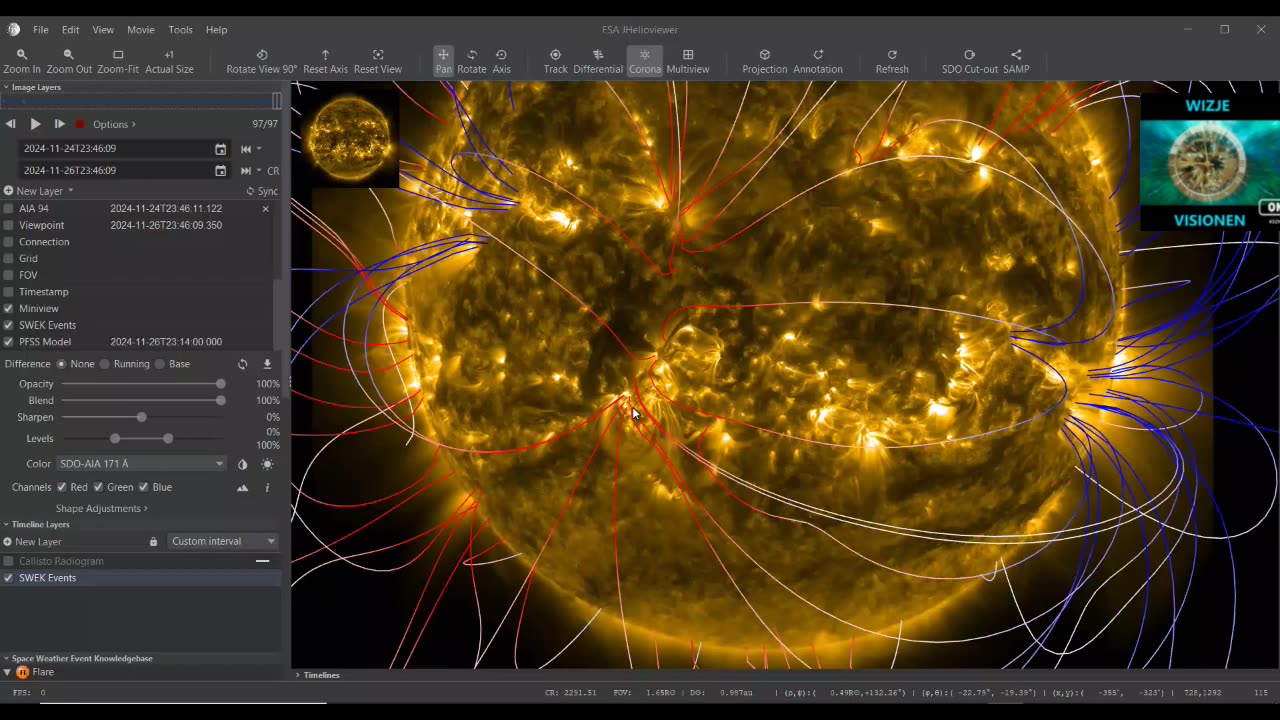Viewport: 1280px width, 720px height.
Task: Show layer metadata info icon
Action: (x=267, y=488)
